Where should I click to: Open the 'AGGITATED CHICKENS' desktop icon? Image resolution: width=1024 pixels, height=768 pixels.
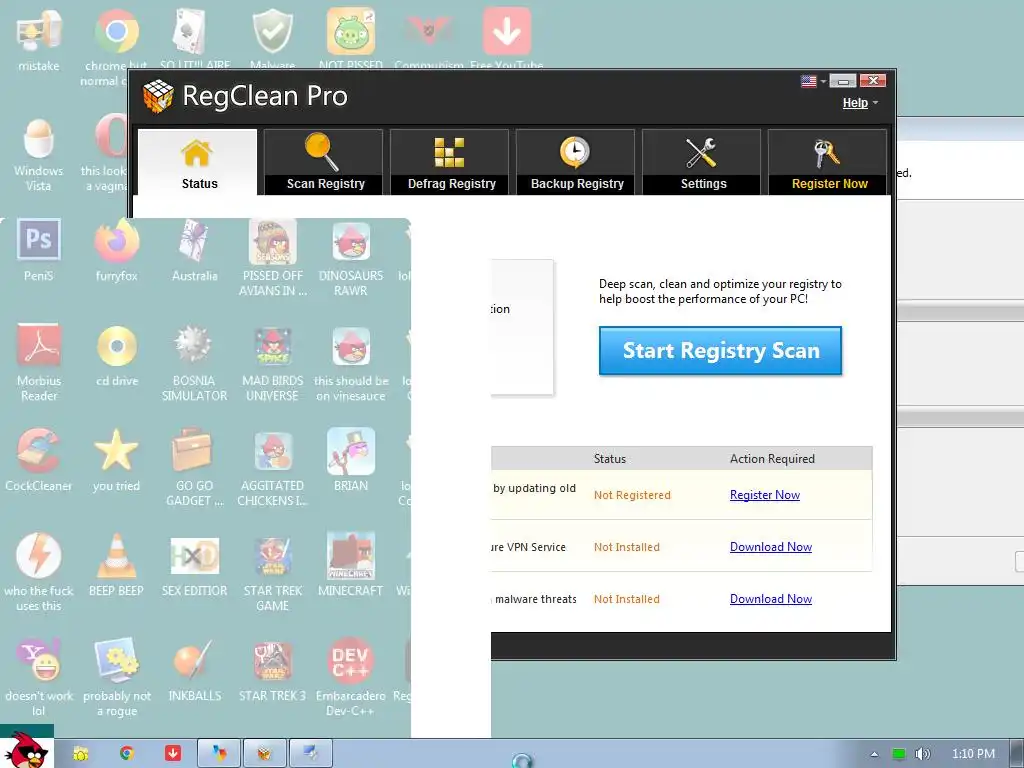tap(272, 467)
